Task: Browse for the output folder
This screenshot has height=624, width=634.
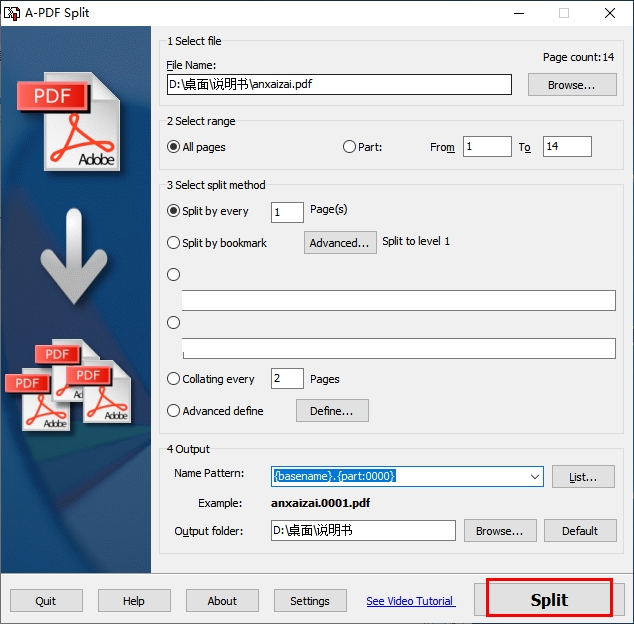Action: 500,531
